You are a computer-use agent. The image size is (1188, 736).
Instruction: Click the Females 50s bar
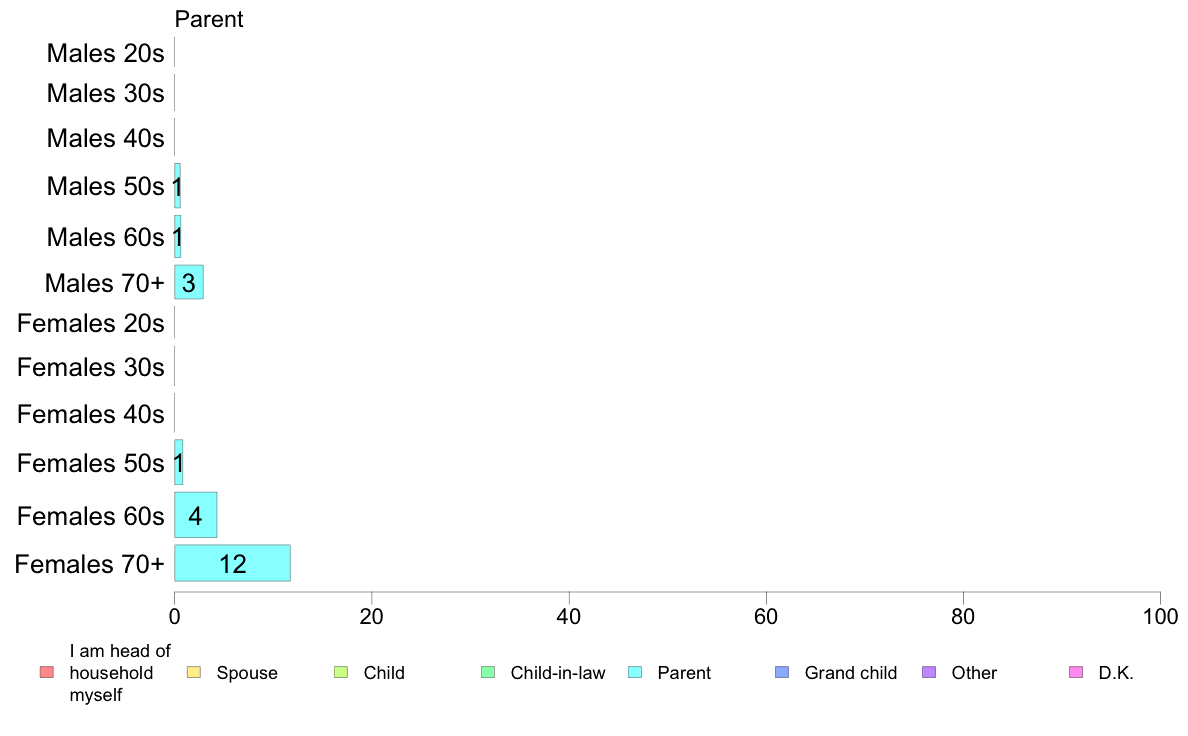pyautogui.click(x=178, y=462)
